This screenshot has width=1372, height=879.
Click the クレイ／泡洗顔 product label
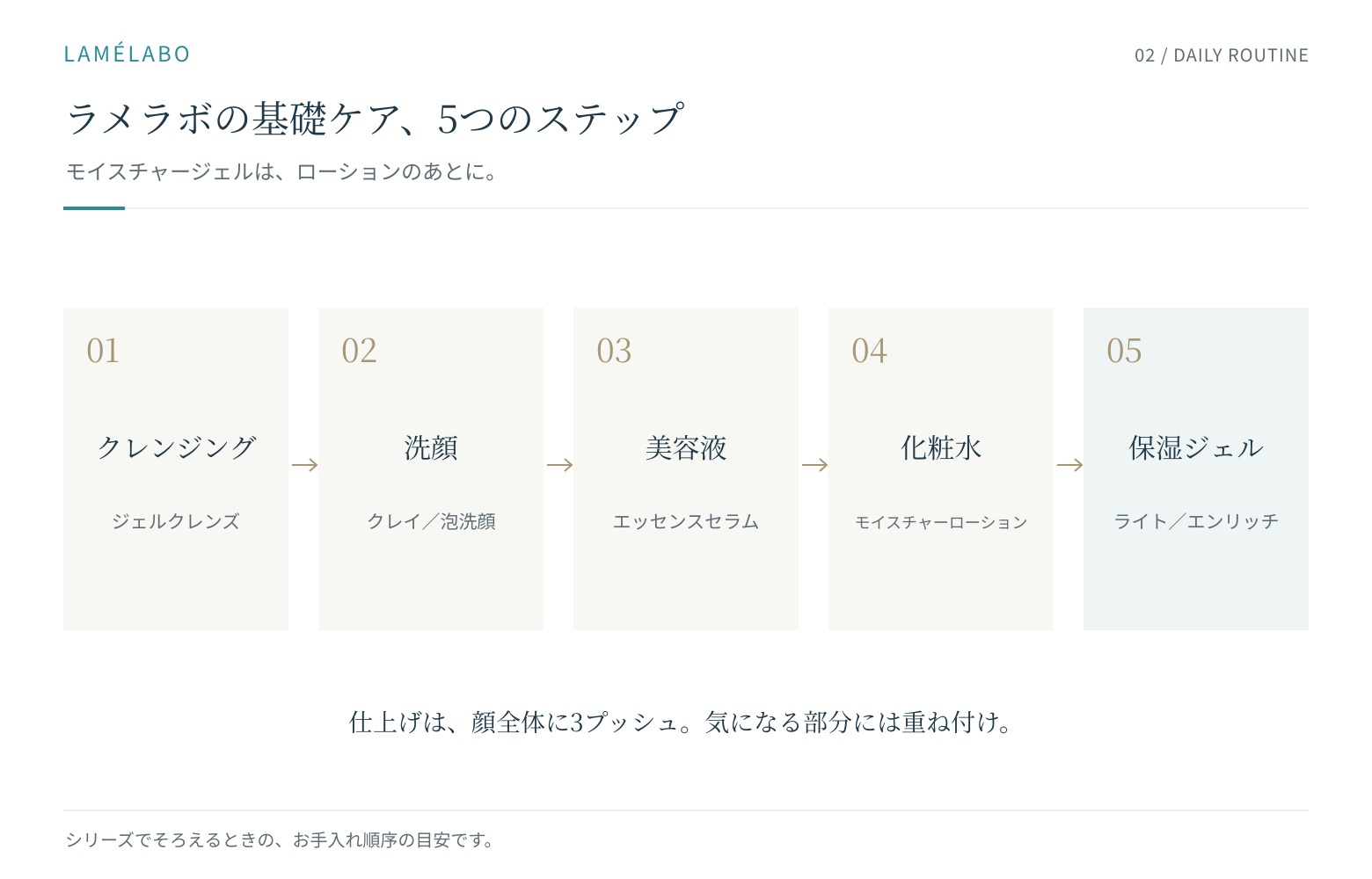click(x=431, y=521)
